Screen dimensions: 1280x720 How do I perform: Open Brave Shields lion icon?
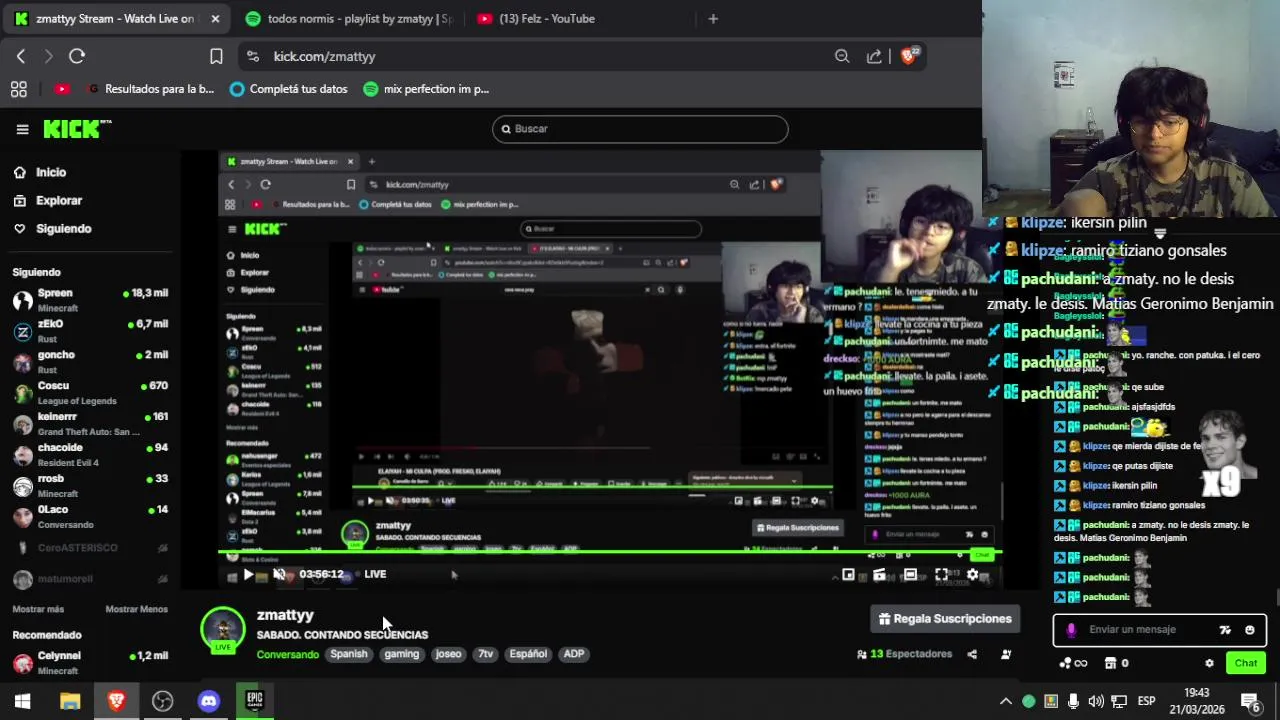(x=909, y=56)
